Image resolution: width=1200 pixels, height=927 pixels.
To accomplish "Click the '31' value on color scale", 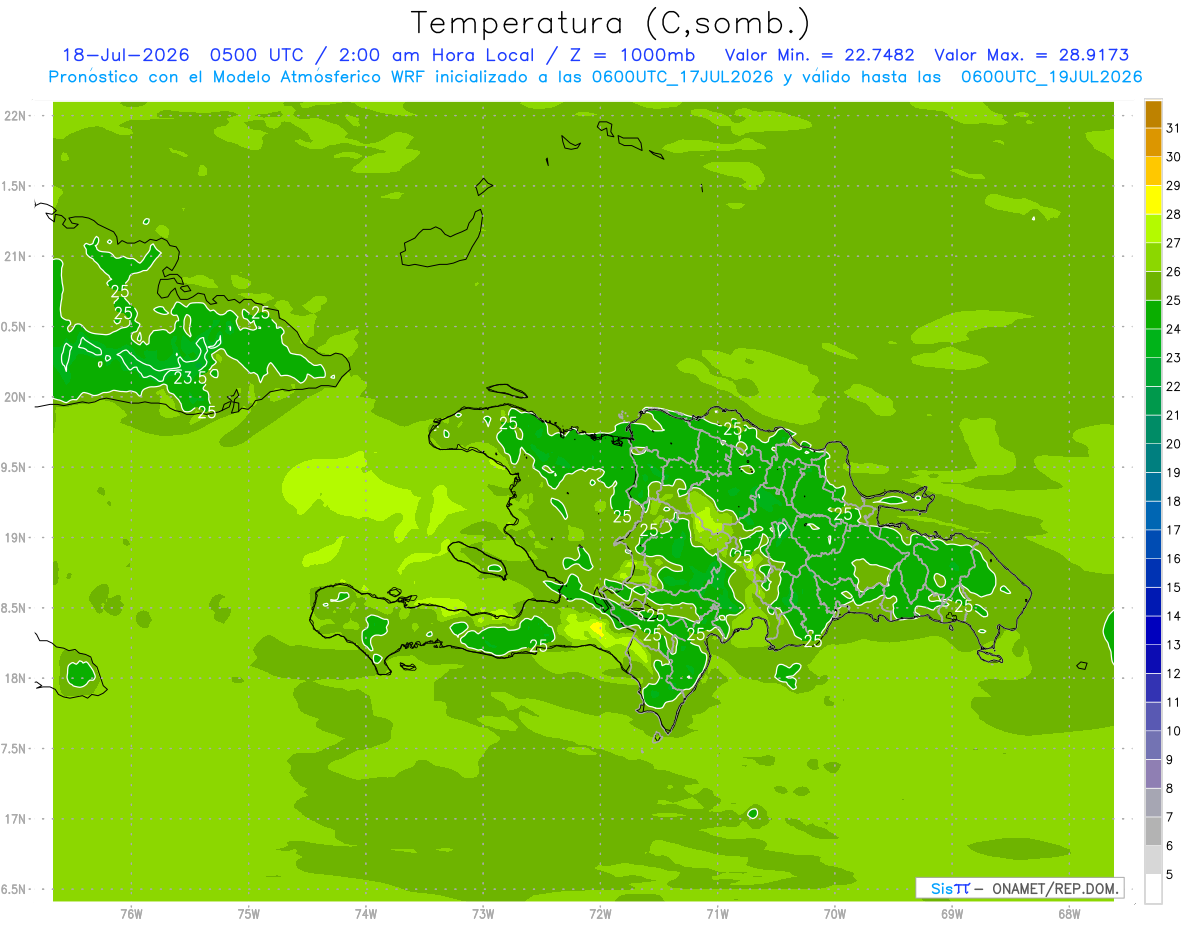I will [1173, 128].
